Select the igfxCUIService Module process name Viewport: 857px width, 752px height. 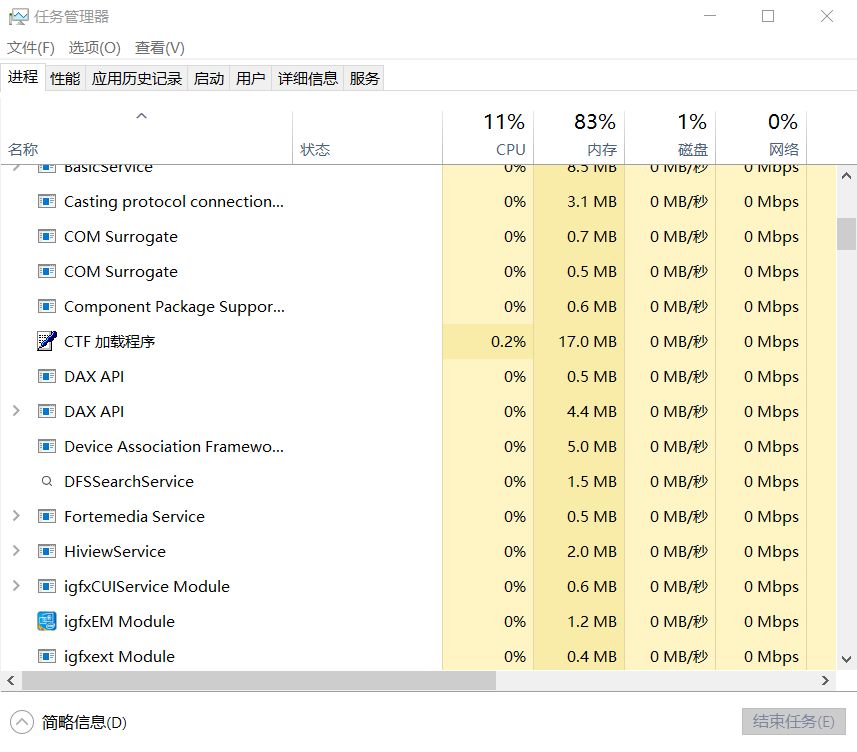coord(147,586)
